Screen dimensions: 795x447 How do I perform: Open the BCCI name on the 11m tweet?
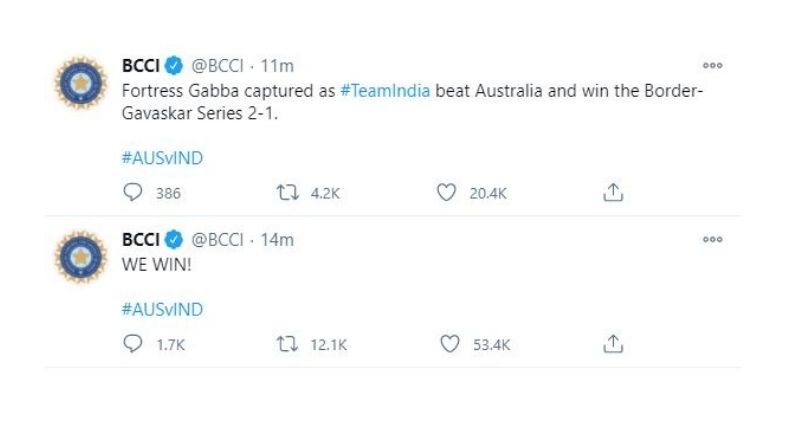point(140,65)
